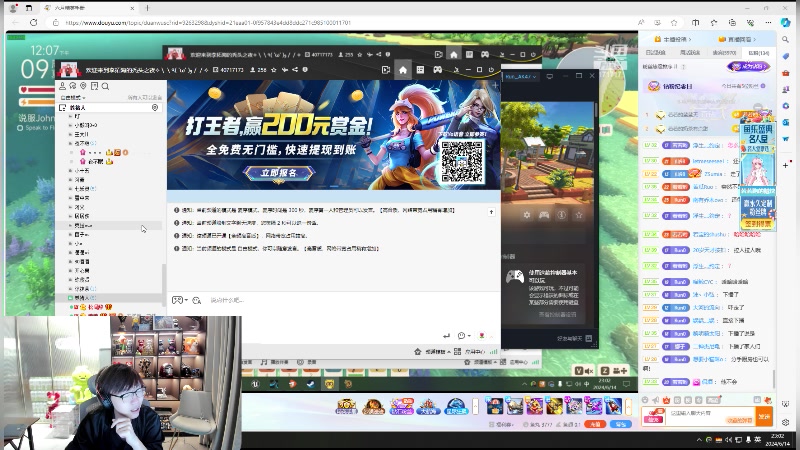This screenshot has width=800, height=450.
Task: Locate yourself with the target icon in the channel header
Action: [155, 108]
